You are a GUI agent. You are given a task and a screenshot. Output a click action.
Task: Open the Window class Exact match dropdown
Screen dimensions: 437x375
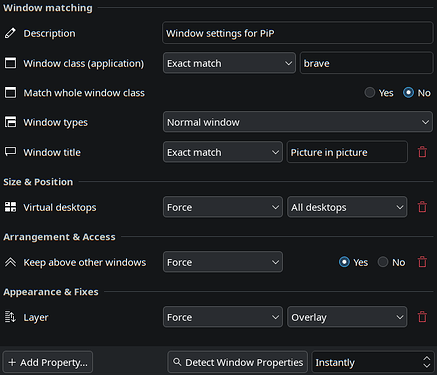coord(229,63)
